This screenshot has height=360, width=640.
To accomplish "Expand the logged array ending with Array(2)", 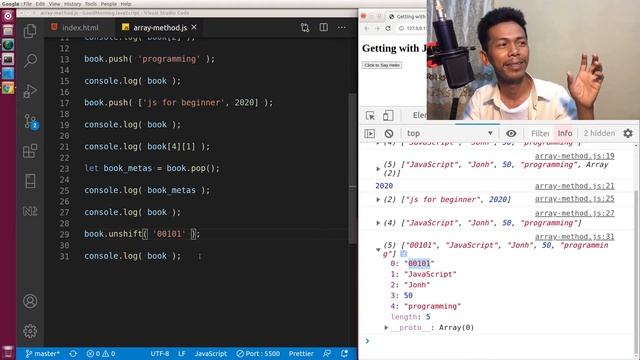I will pos(378,169).
